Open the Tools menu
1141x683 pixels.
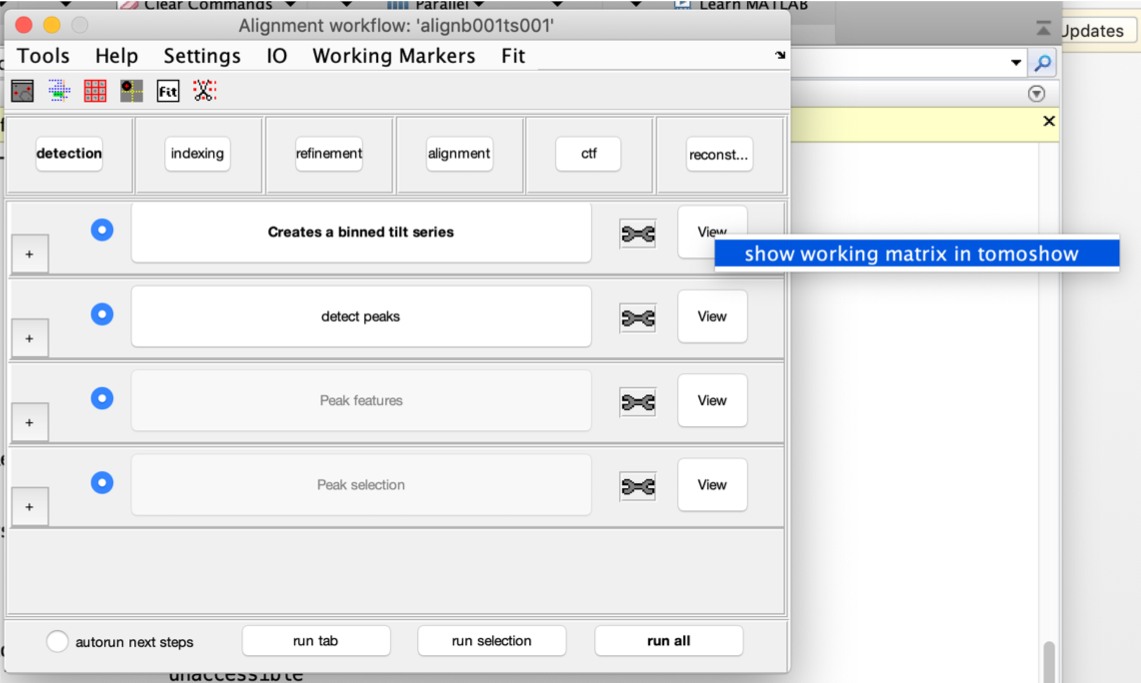click(43, 56)
